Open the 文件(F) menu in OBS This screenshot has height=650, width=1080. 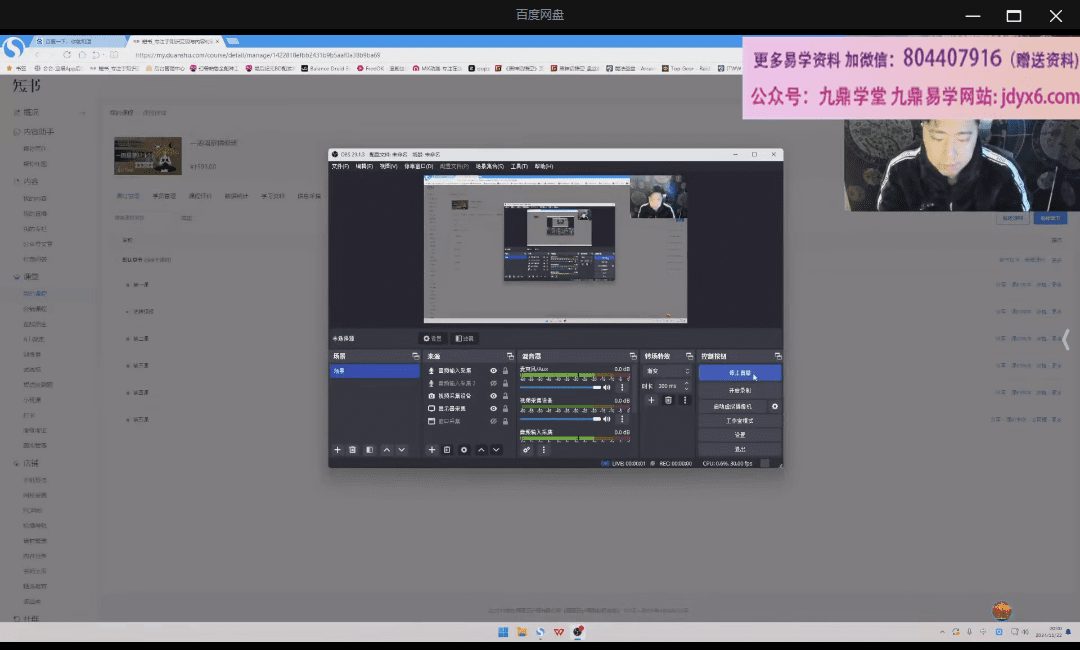tap(341, 166)
